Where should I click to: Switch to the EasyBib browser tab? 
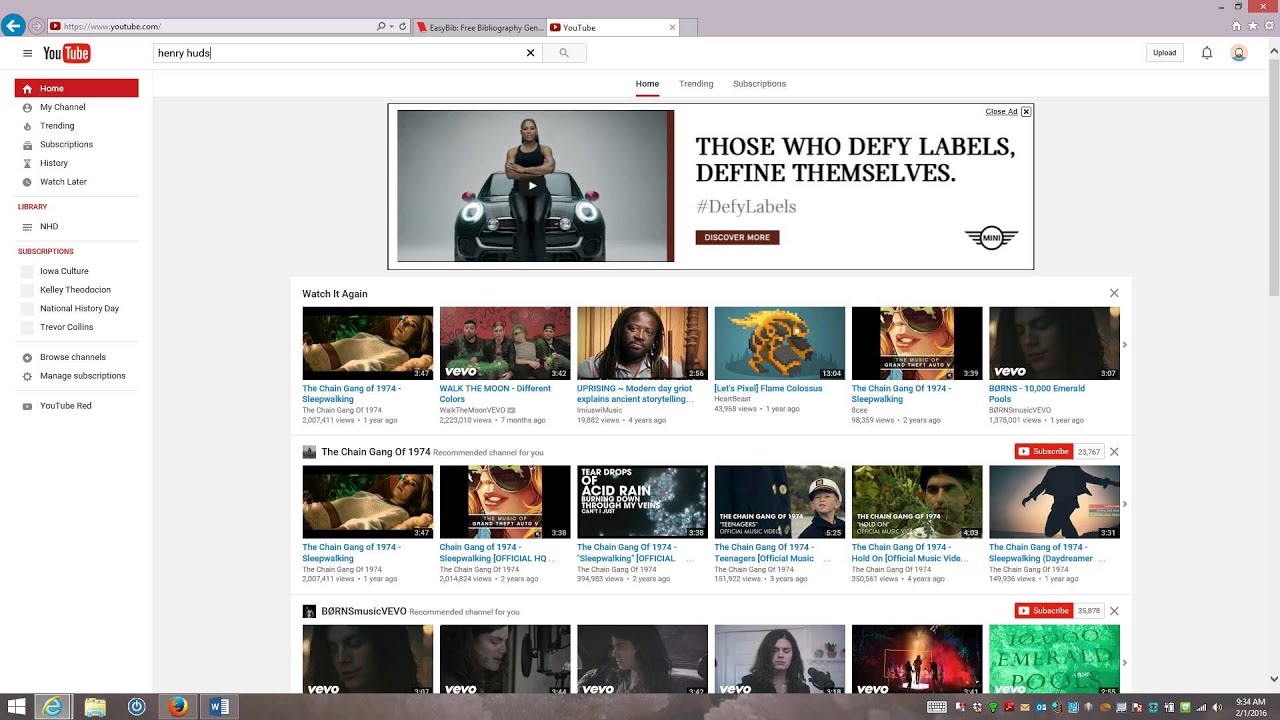pos(482,27)
